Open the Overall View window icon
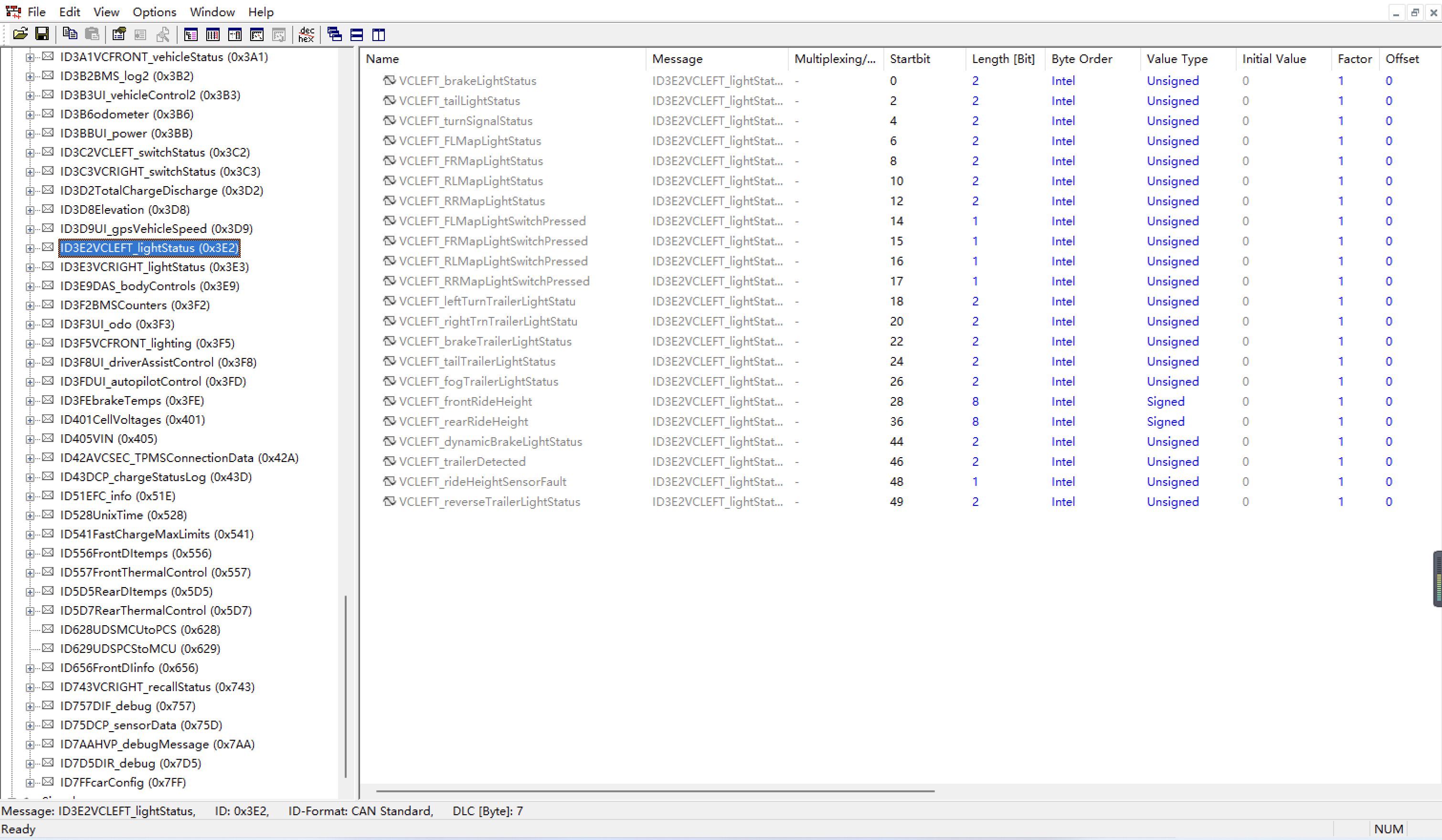The image size is (1442, 840). coord(191,34)
